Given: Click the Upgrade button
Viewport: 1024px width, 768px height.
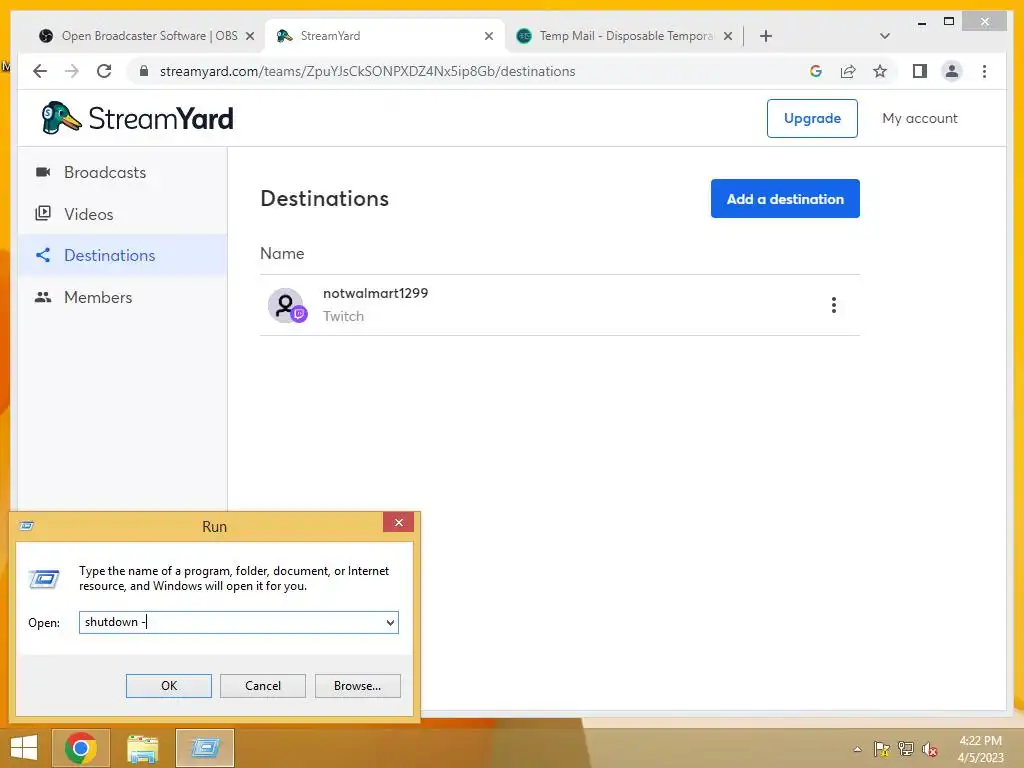Looking at the screenshot, I should 812,118.
